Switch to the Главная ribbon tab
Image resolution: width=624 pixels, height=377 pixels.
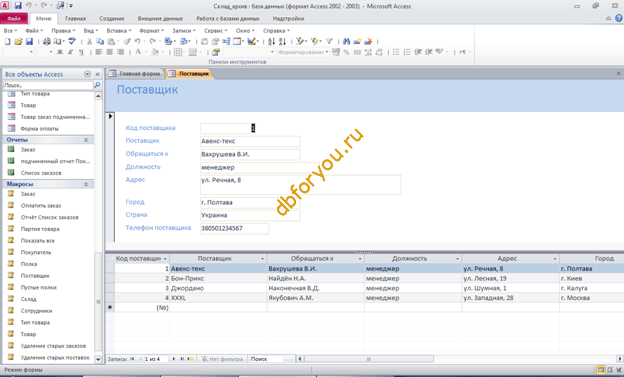pos(76,19)
